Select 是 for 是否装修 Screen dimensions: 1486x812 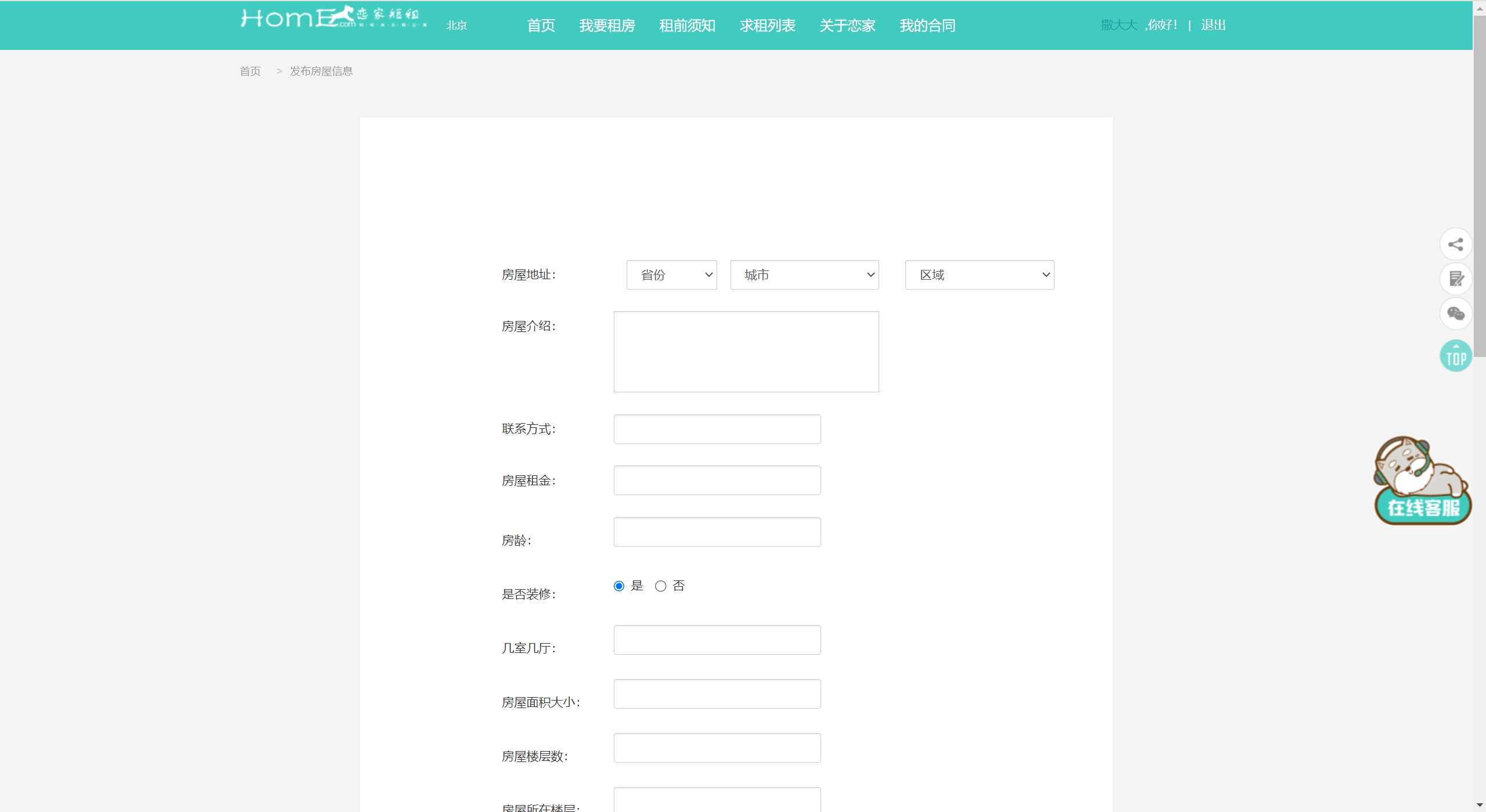[x=619, y=586]
